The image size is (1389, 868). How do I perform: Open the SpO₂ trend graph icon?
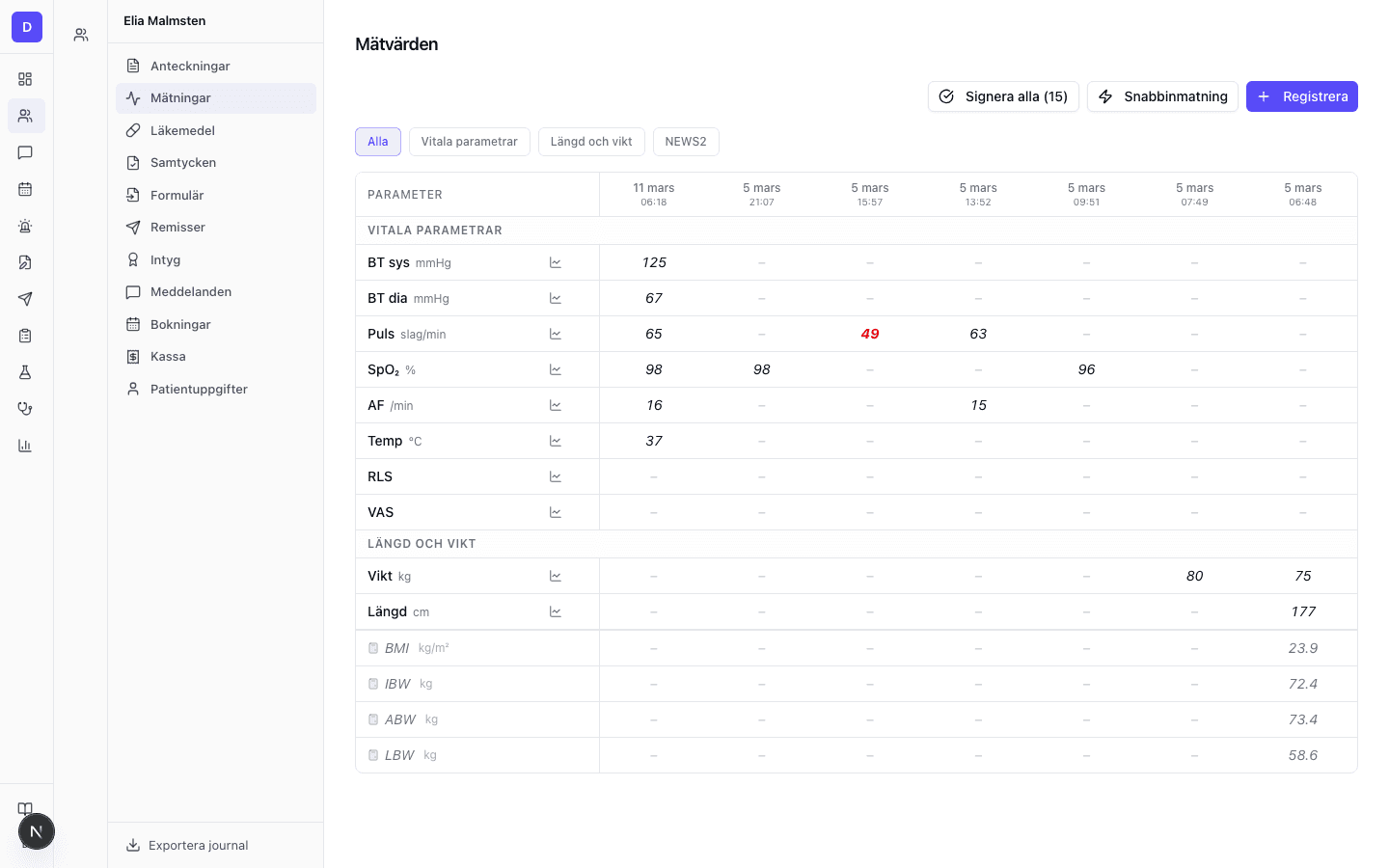pyautogui.click(x=556, y=368)
